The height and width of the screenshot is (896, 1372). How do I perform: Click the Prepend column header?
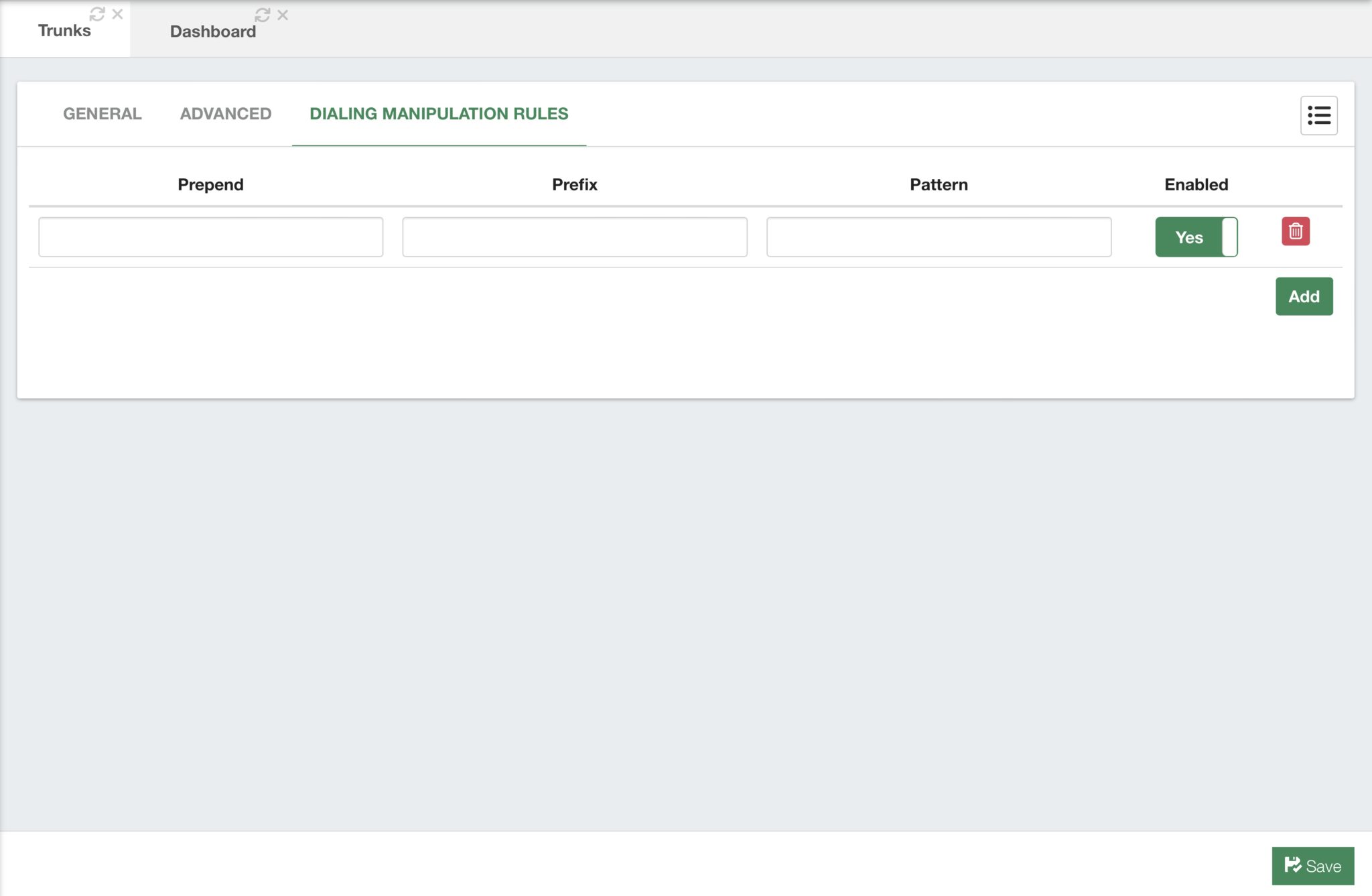coord(210,184)
